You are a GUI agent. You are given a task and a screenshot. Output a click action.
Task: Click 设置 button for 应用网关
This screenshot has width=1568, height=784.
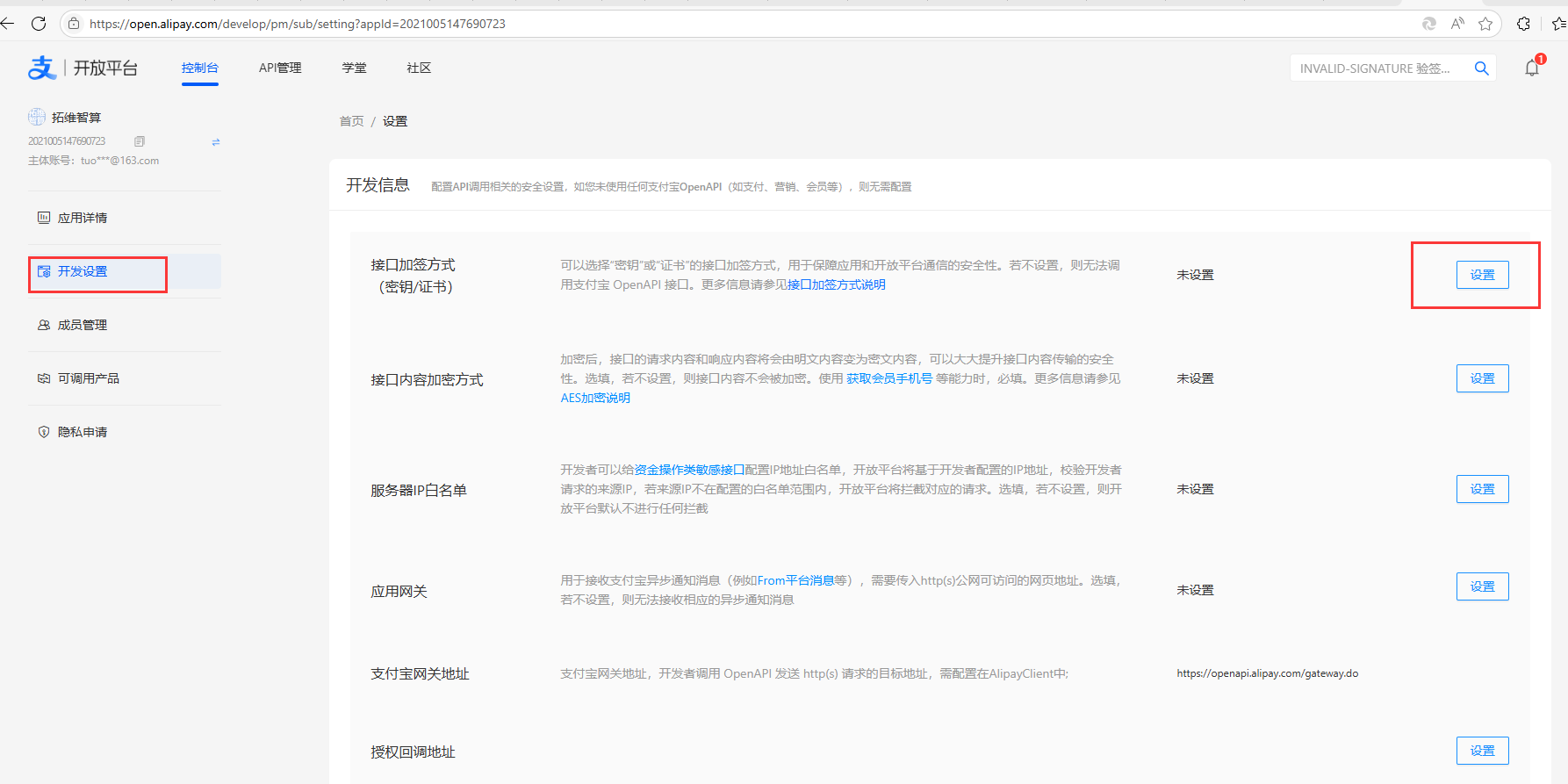click(x=1483, y=586)
